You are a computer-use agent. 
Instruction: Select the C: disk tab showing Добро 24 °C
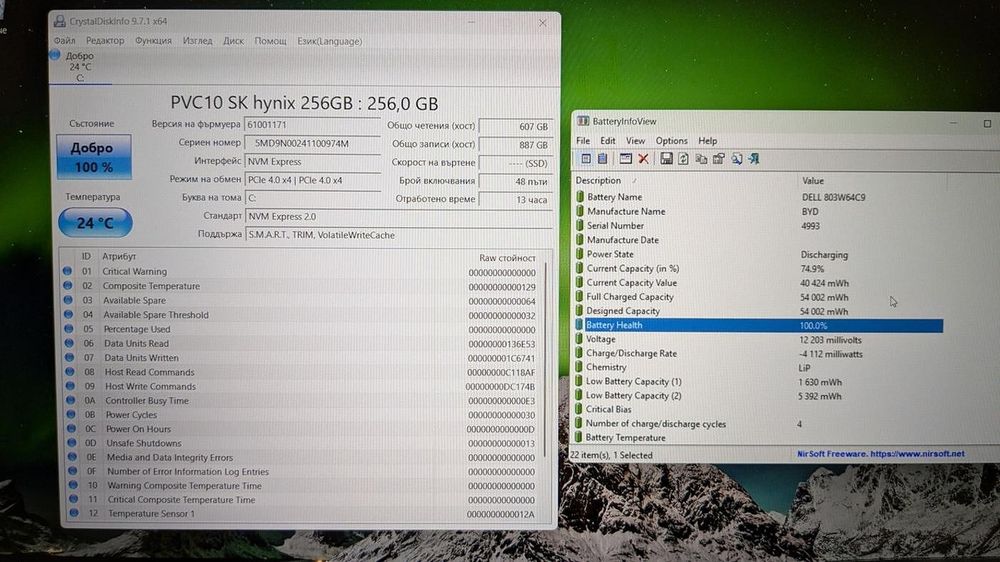pyautogui.click(x=80, y=66)
